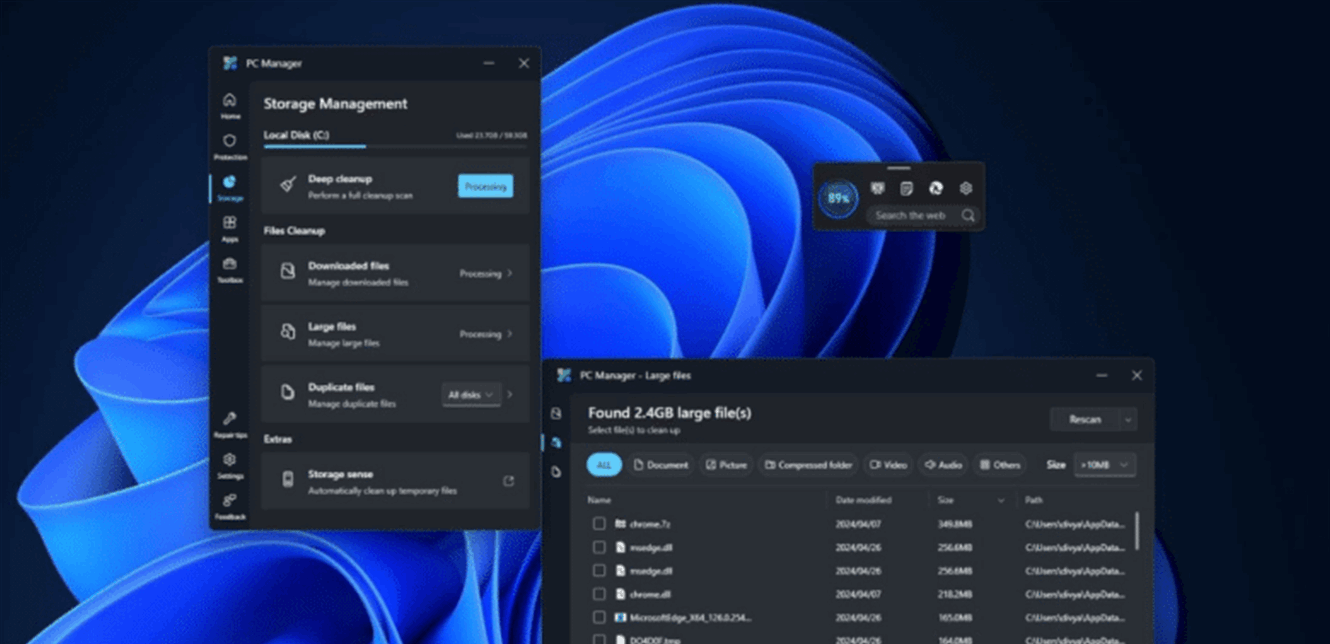Filter large files by Video

tap(888, 465)
